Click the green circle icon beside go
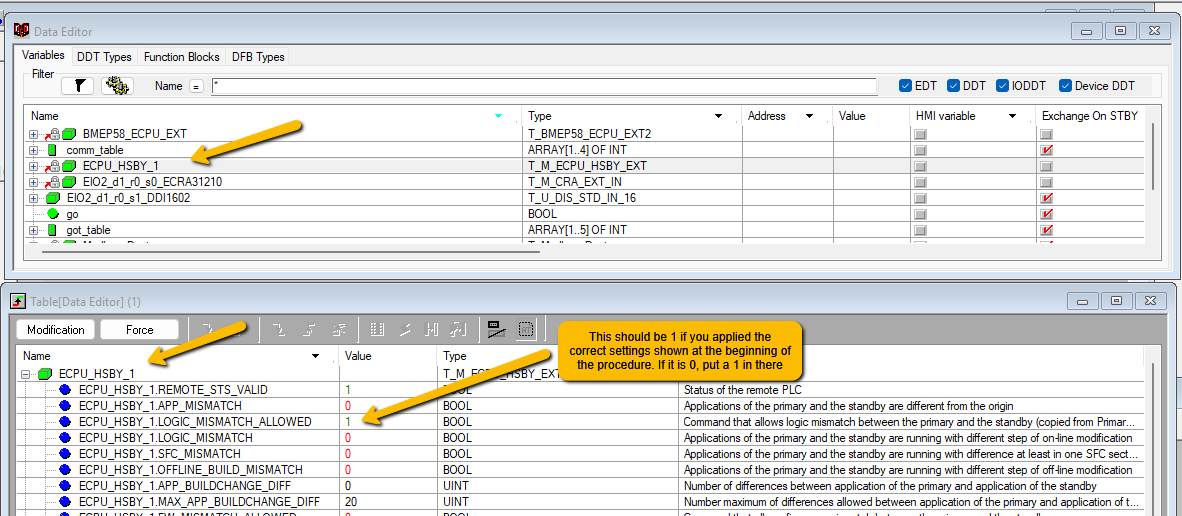 (x=52, y=214)
